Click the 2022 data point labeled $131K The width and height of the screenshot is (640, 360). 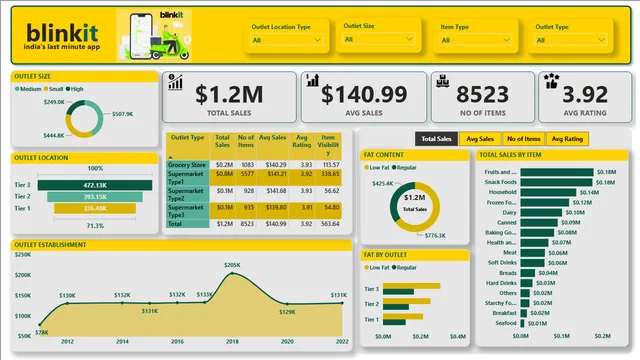click(x=342, y=303)
